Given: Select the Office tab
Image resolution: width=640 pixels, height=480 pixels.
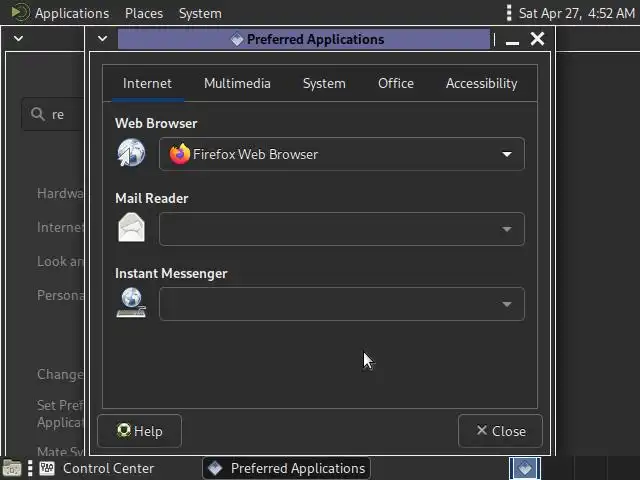Looking at the screenshot, I should pyautogui.click(x=396, y=83).
